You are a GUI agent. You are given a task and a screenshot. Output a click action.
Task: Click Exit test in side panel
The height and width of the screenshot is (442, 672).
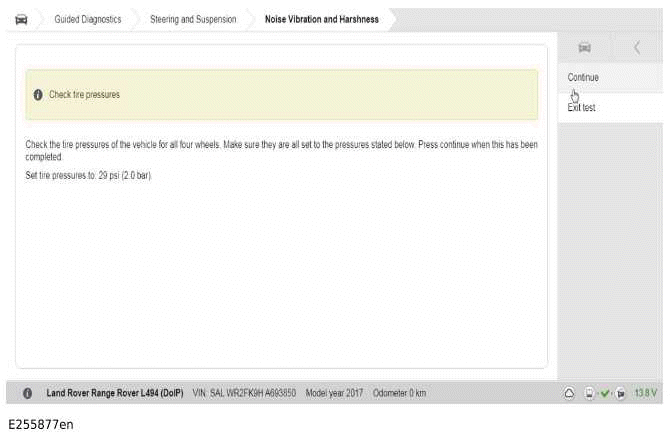[x=582, y=108]
